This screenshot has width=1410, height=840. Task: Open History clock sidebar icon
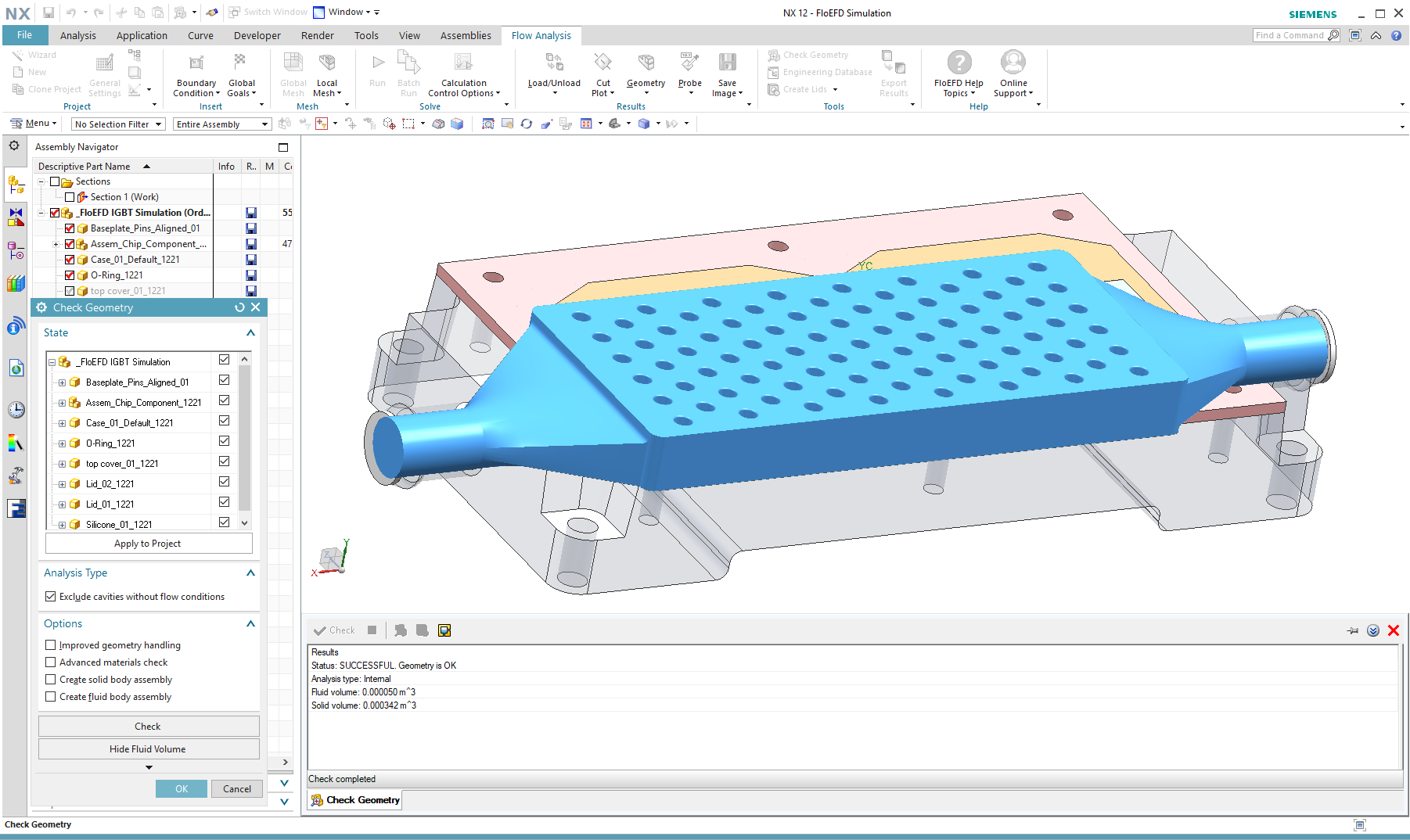pyautogui.click(x=16, y=409)
